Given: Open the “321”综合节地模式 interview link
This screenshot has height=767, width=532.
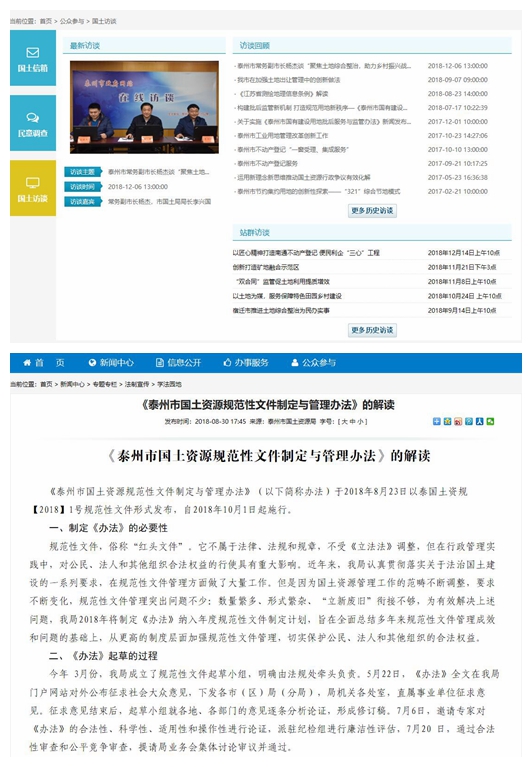Looking at the screenshot, I should click(318, 191).
